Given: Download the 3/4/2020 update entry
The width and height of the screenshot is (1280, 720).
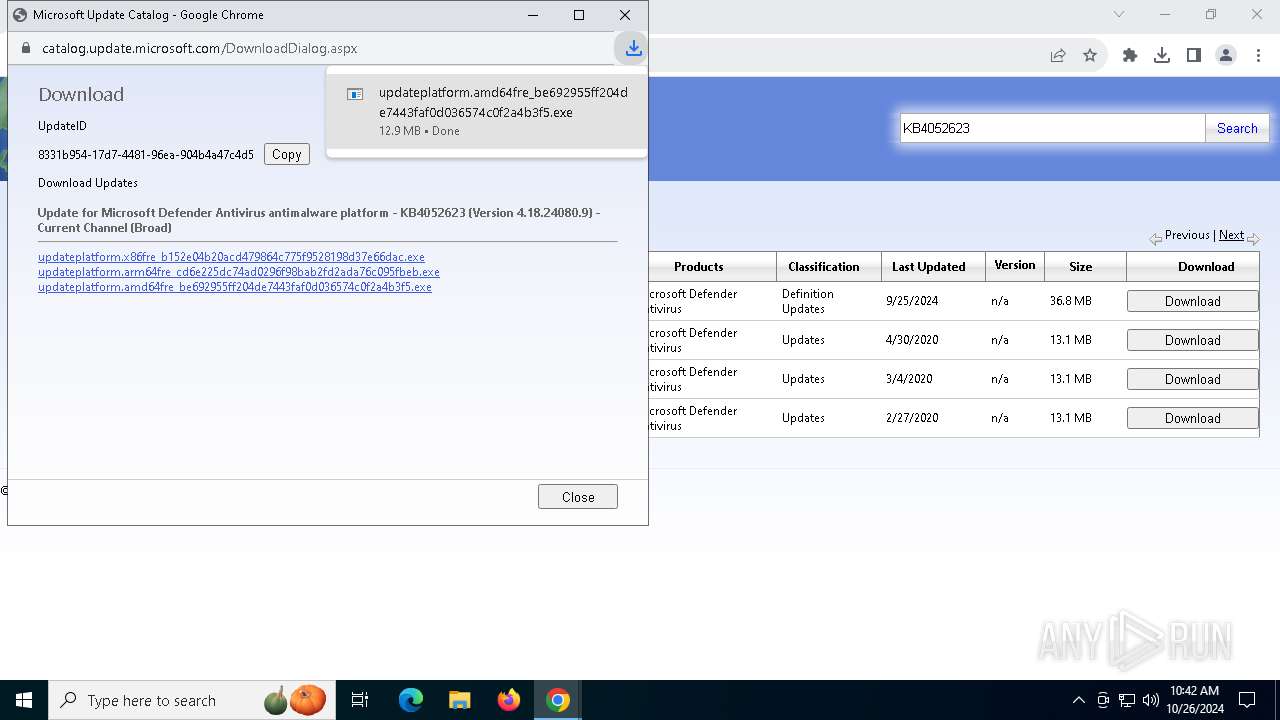Looking at the screenshot, I should point(1192,379).
